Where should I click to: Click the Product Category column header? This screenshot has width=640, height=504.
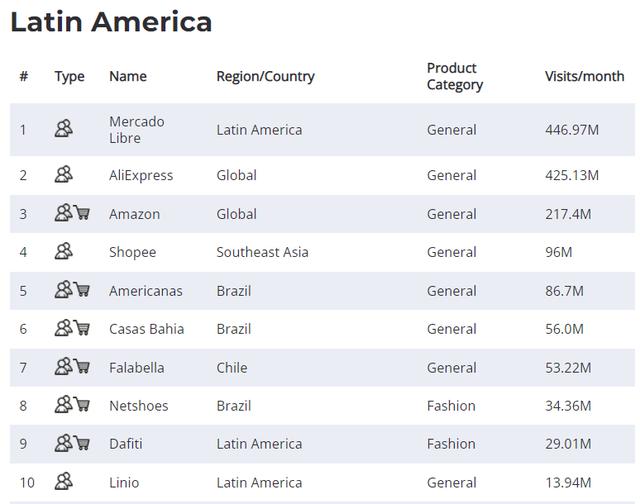coord(455,76)
